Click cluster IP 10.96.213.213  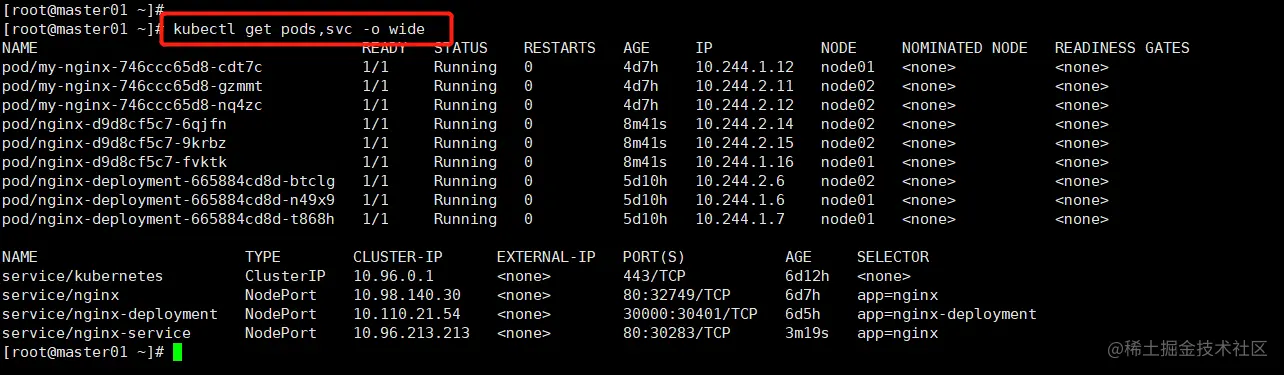tap(412, 333)
